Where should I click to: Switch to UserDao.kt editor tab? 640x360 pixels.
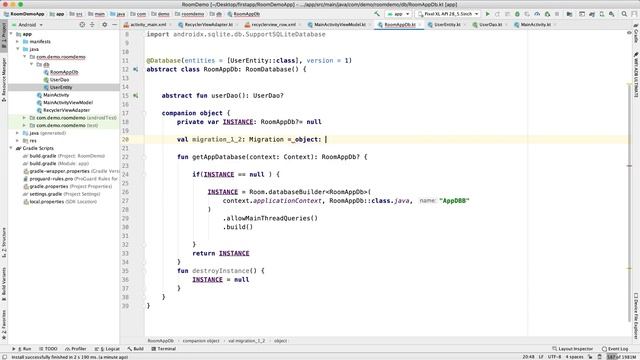[489, 25]
